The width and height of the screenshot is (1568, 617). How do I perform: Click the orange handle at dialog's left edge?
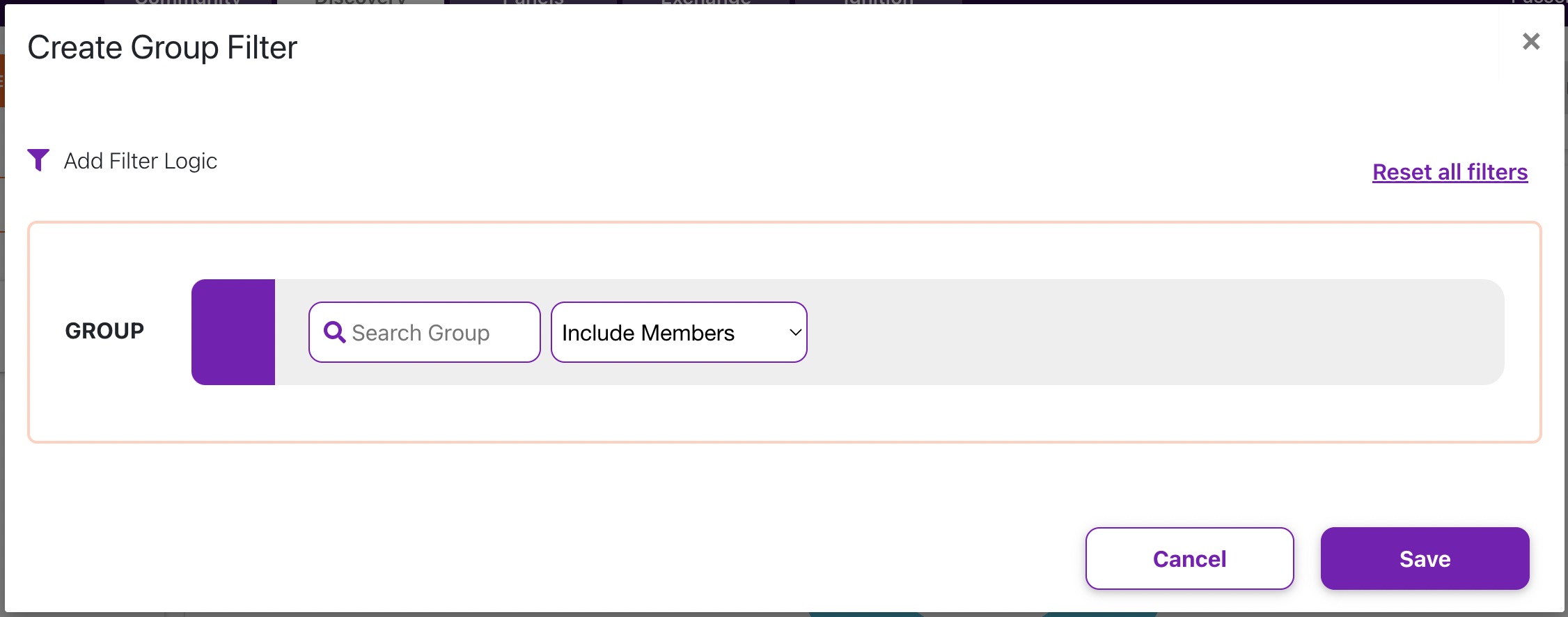coord(2,81)
